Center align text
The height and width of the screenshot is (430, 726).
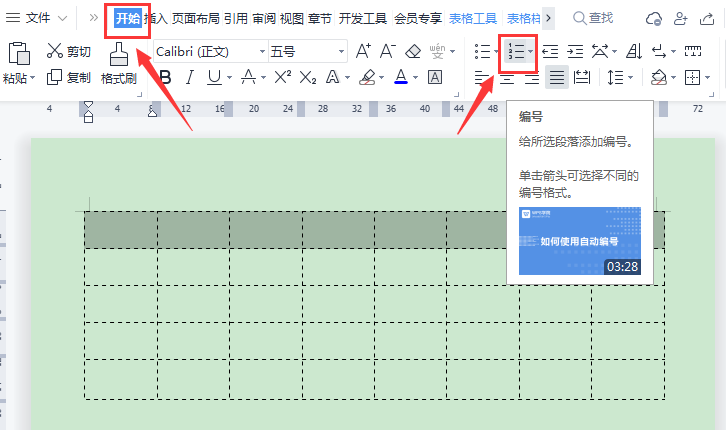click(x=507, y=77)
